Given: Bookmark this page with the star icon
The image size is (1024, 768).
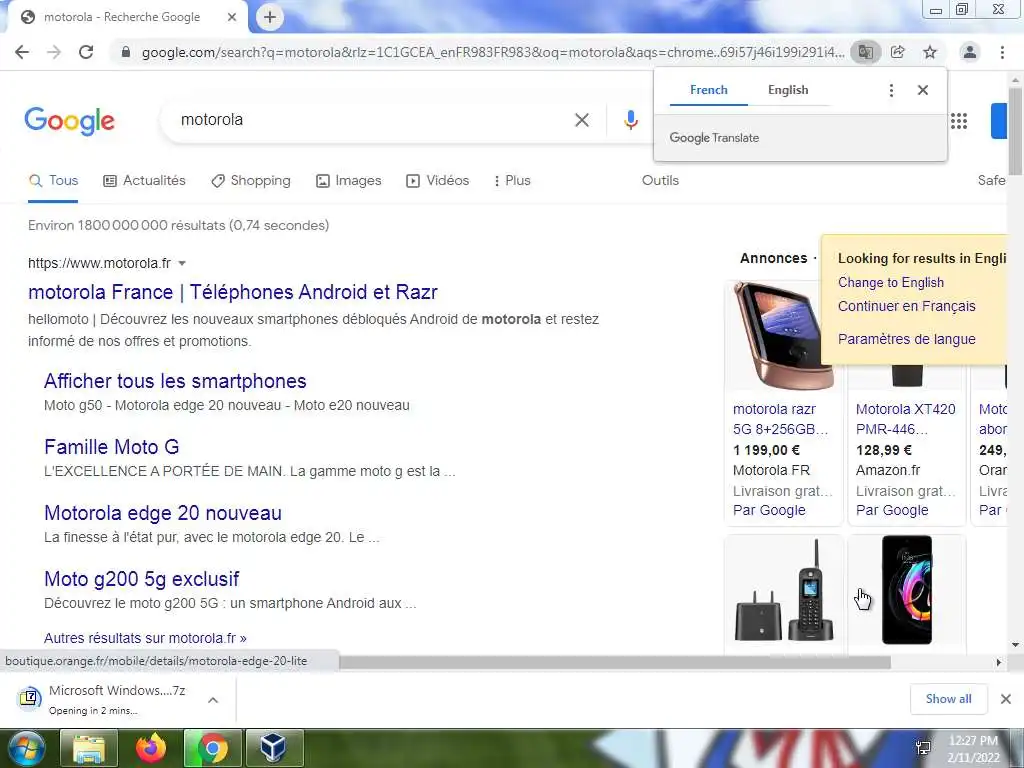Looking at the screenshot, I should coord(930,52).
